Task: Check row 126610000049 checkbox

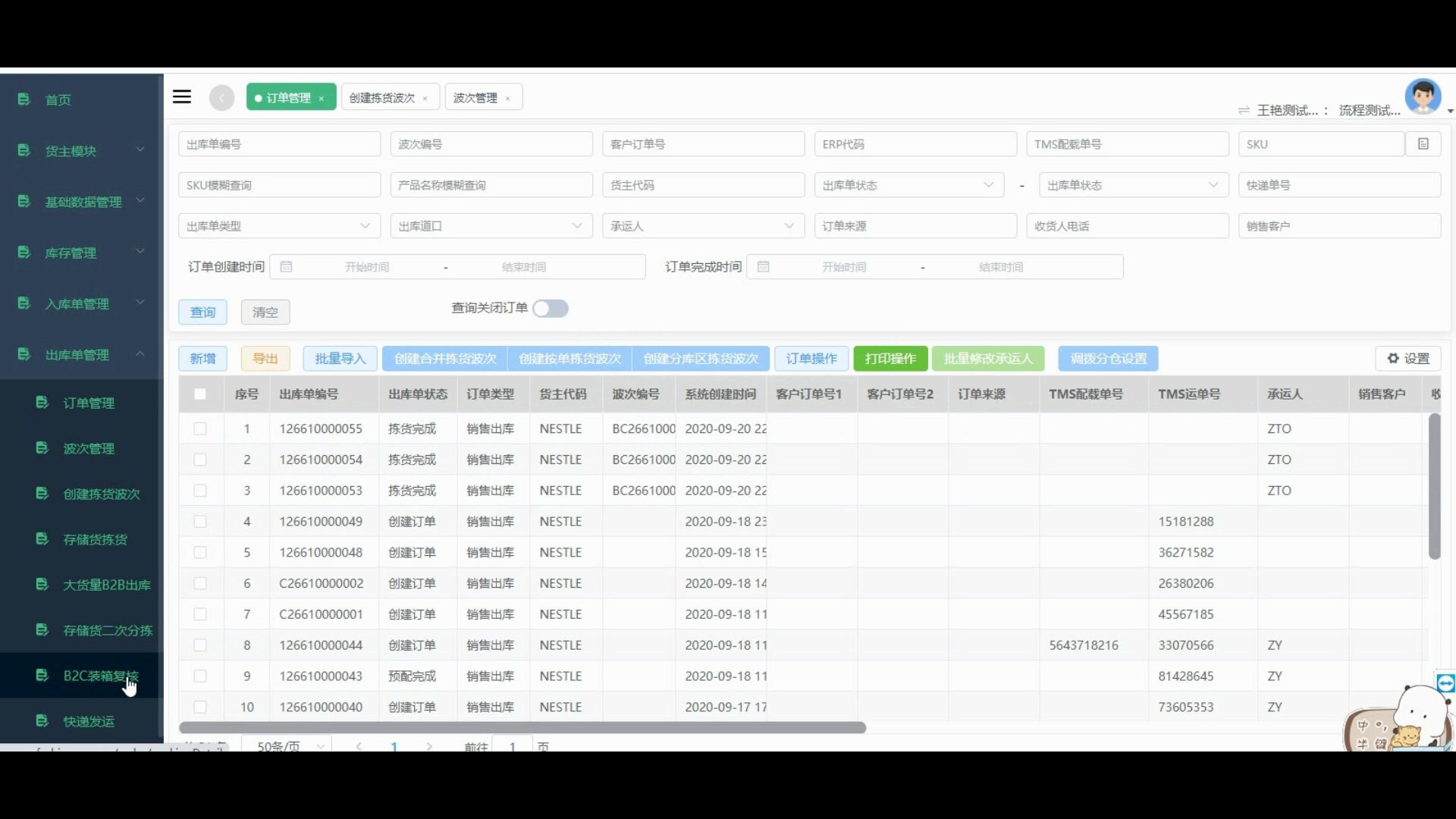Action: pyautogui.click(x=200, y=522)
